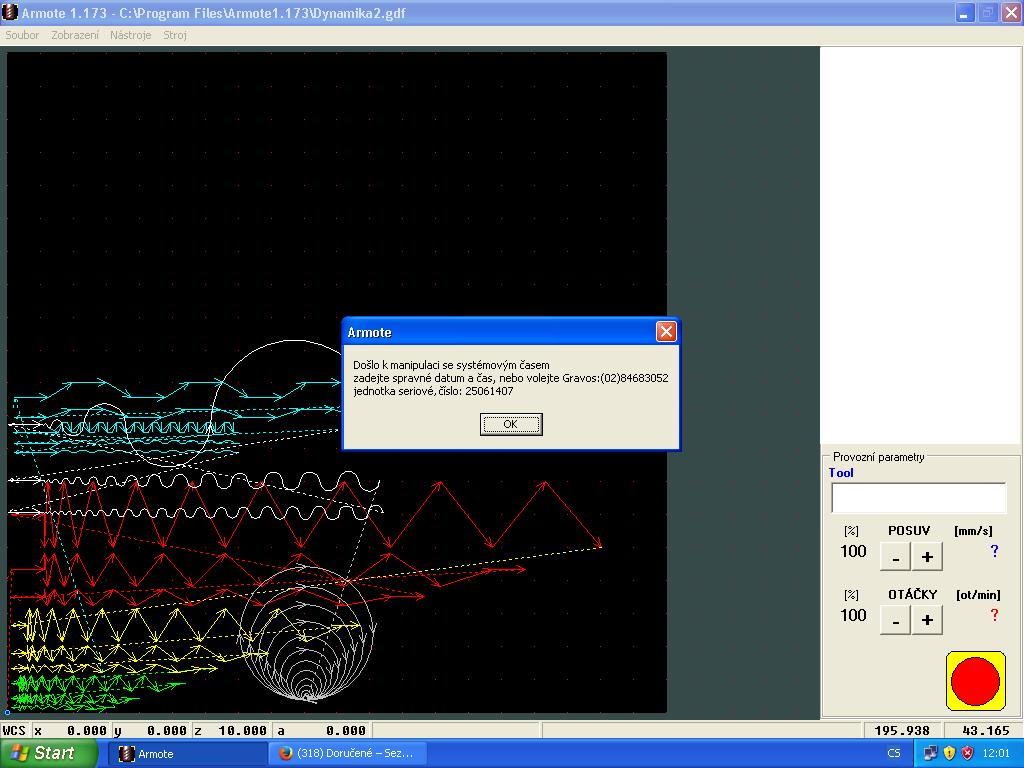The width and height of the screenshot is (1024, 768).
Task: Switch to the Firefox Doručené taskbar window
Action: 347,754
